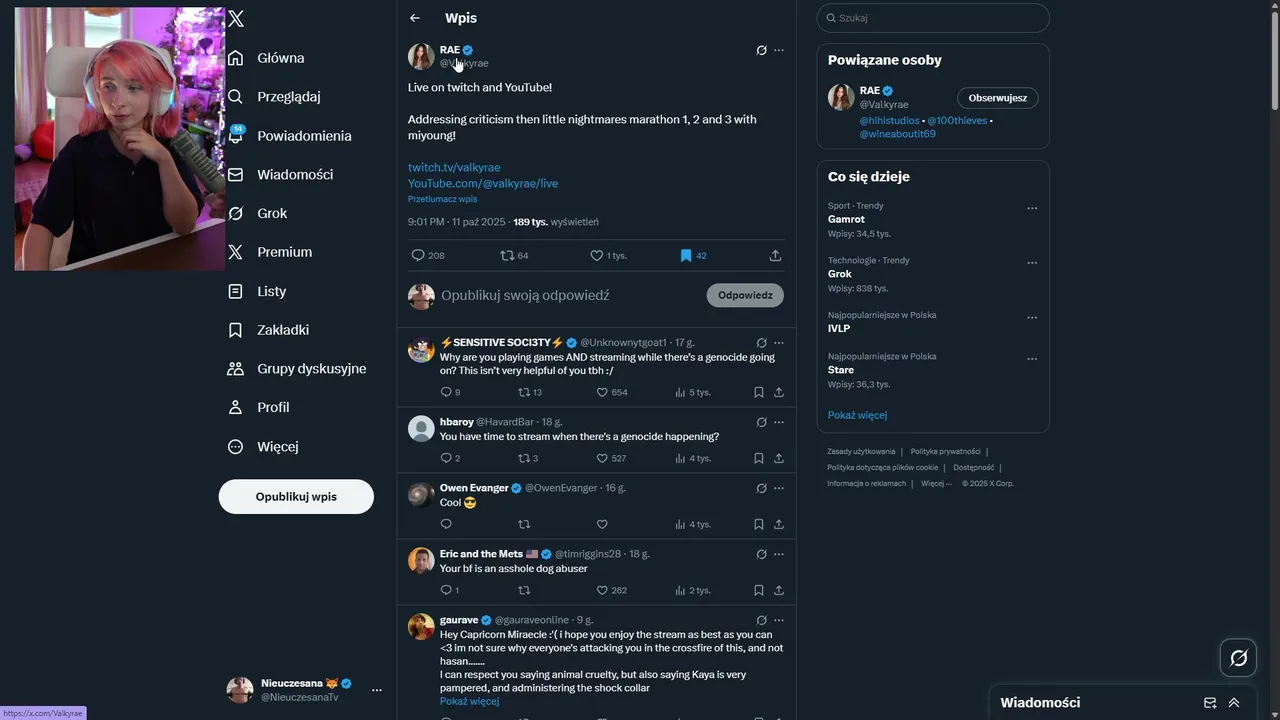Screen dimensions: 1280x720
Task: Open more options on RAE's post
Action: [x=779, y=50]
